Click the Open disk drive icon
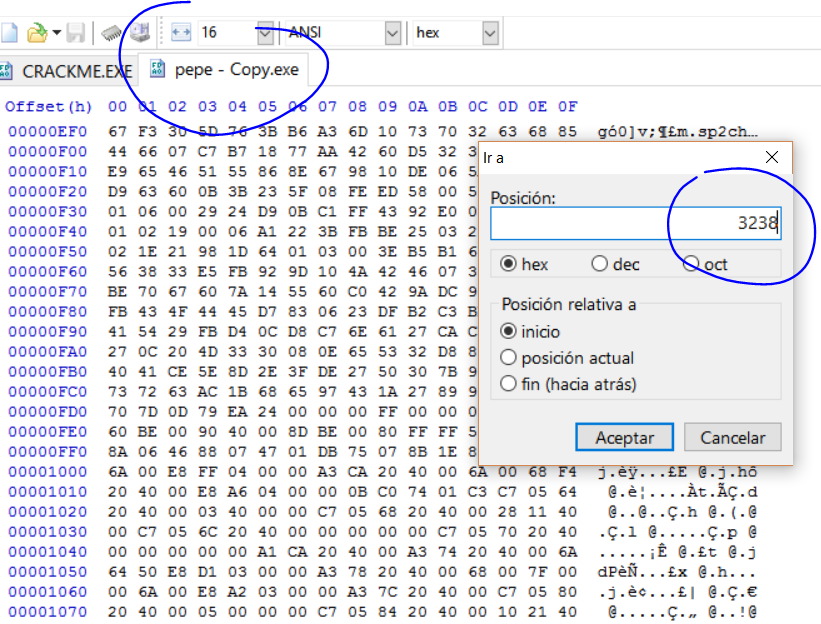821x624 pixels. point(139,33)
